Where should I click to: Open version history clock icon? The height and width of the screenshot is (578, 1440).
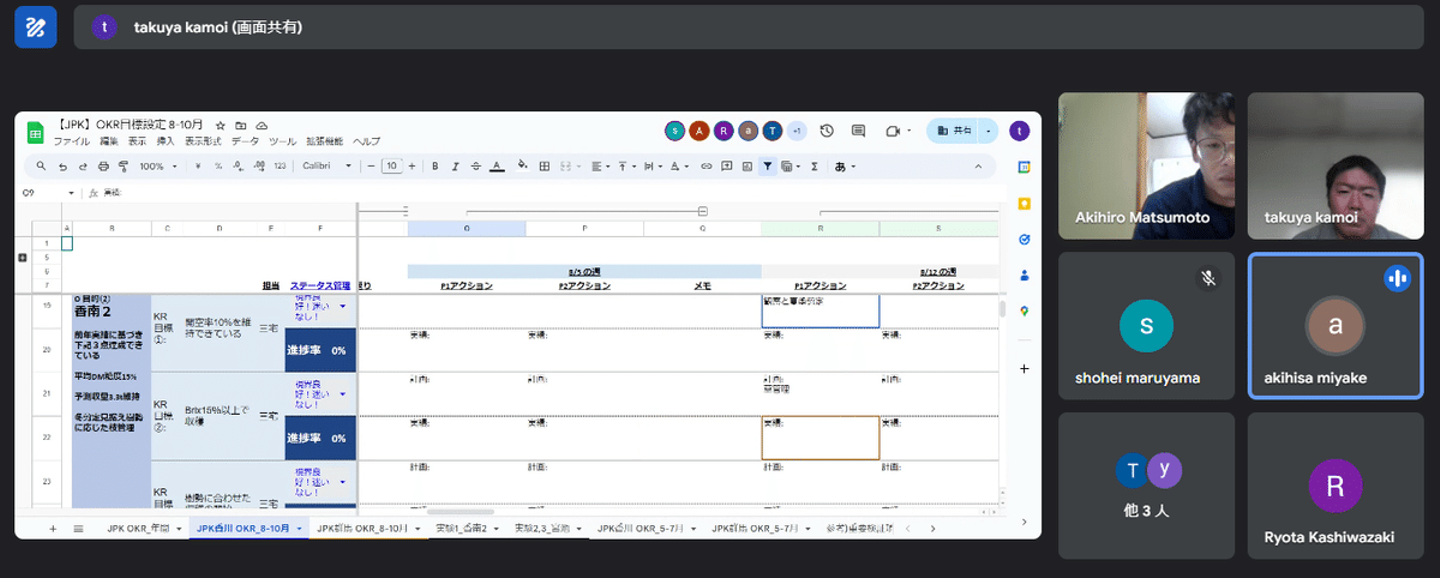pyautogui.click(x=827, y=131)
